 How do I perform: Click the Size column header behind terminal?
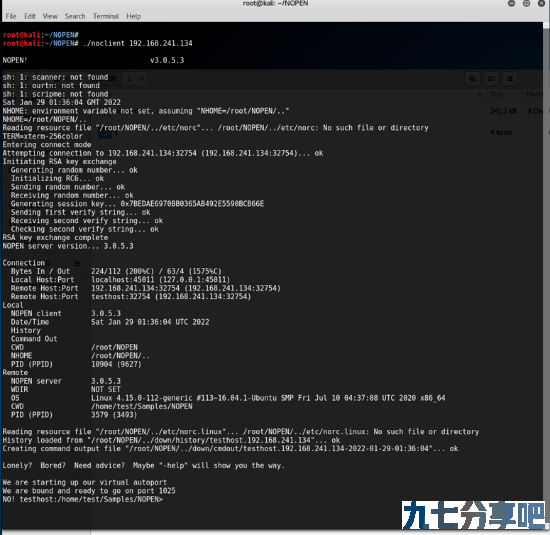496,94
